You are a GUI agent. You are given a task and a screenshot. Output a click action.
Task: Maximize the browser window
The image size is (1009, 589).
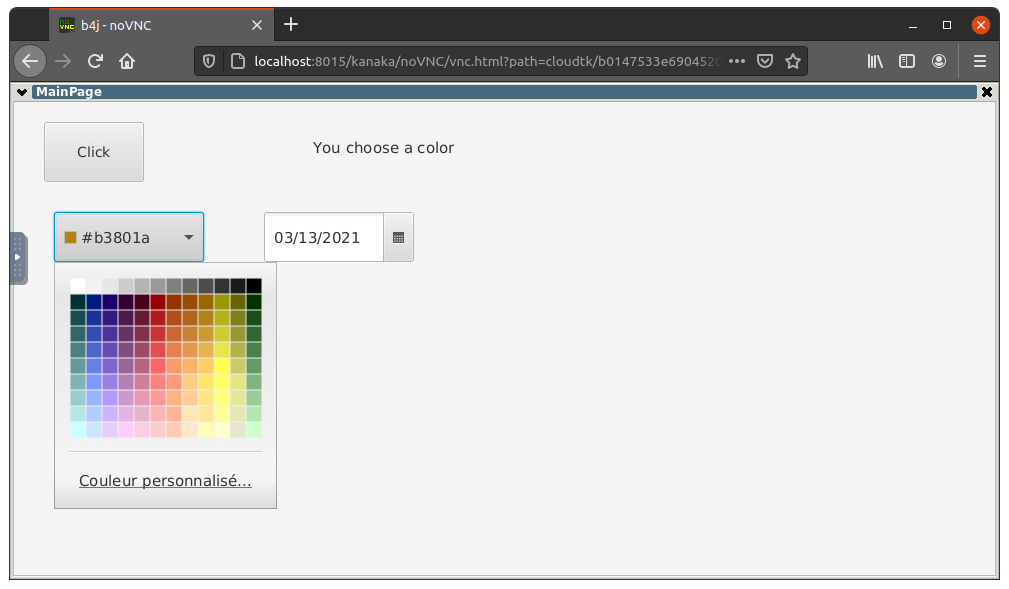[947, 25]
